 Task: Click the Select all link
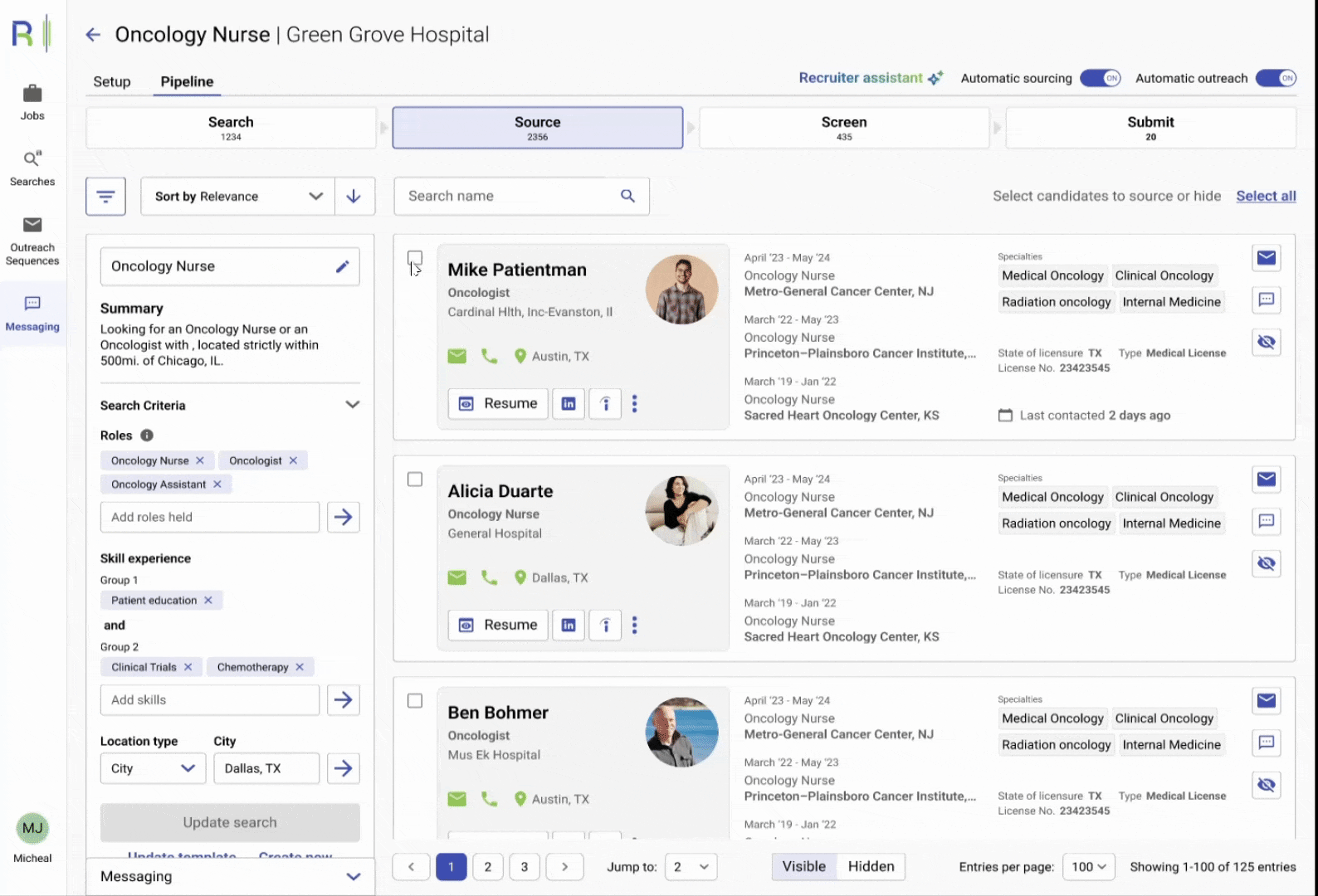[1266, 196]
